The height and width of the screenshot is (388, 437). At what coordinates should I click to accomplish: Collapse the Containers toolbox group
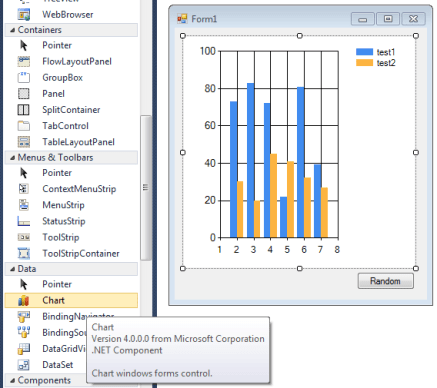click(12, 30)
